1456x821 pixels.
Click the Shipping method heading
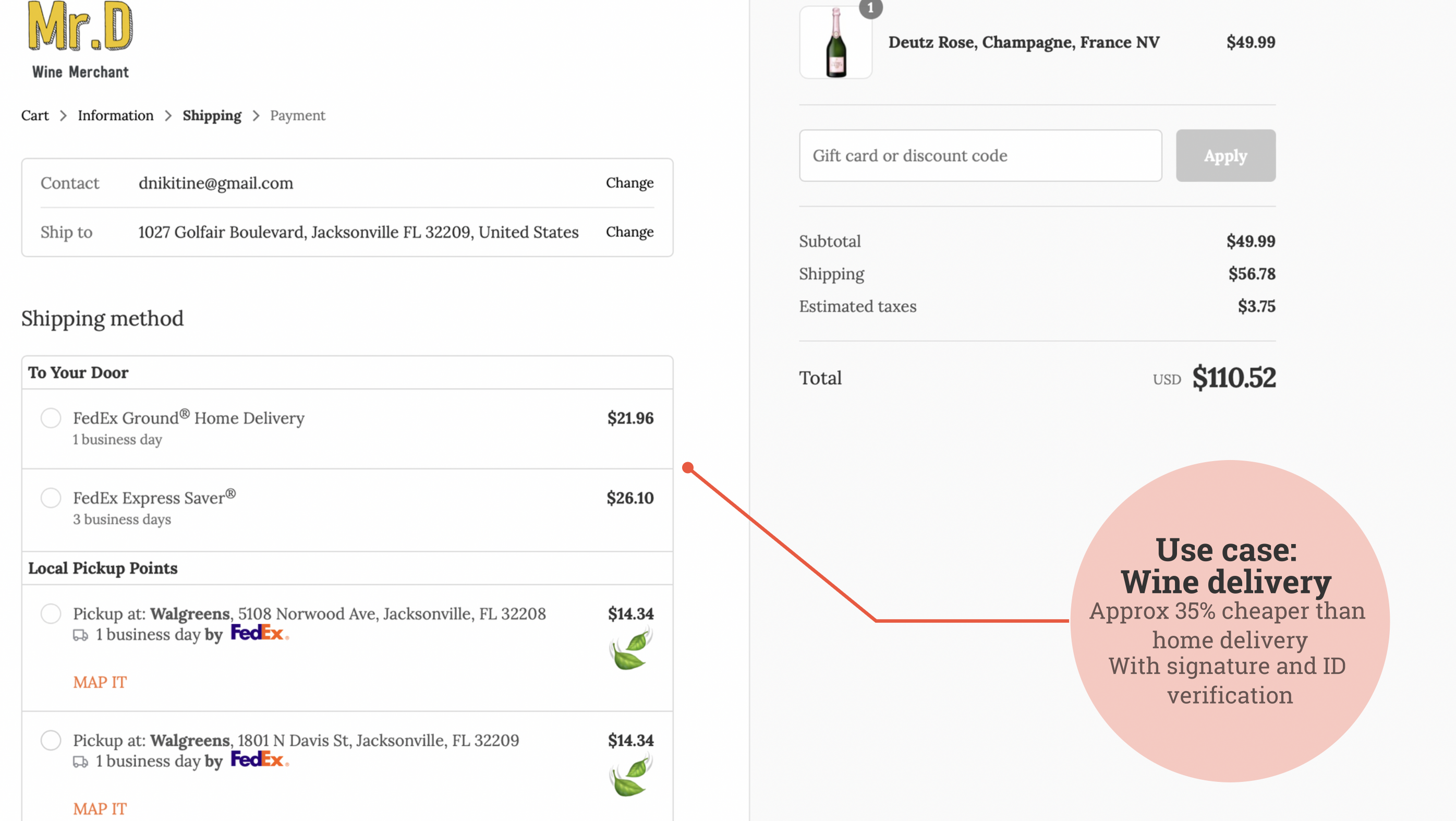102,318
